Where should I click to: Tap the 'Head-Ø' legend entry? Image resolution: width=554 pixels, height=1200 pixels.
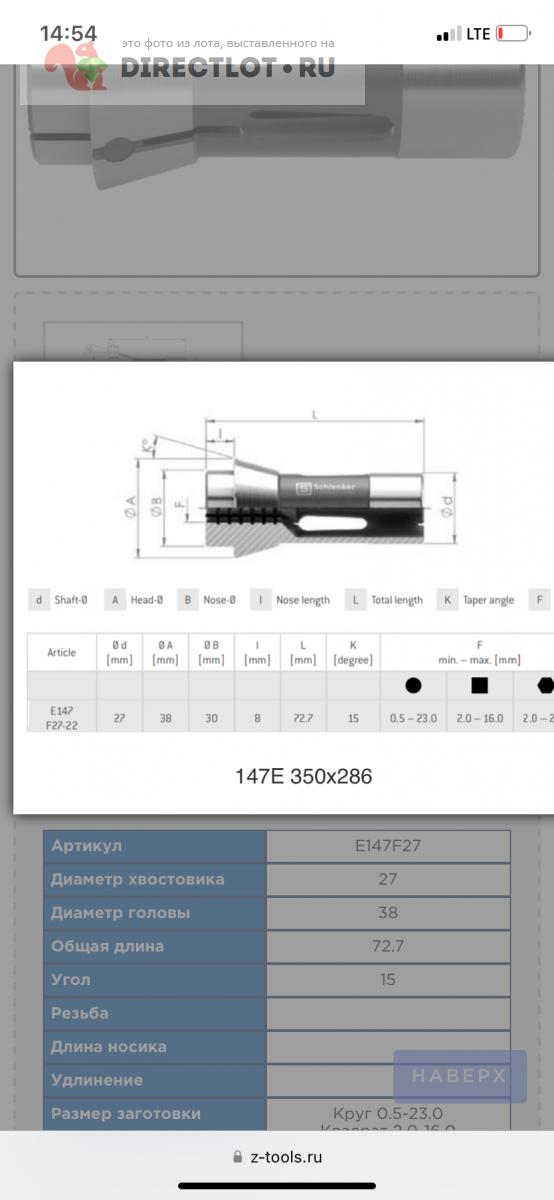click(x=134, y=600)
